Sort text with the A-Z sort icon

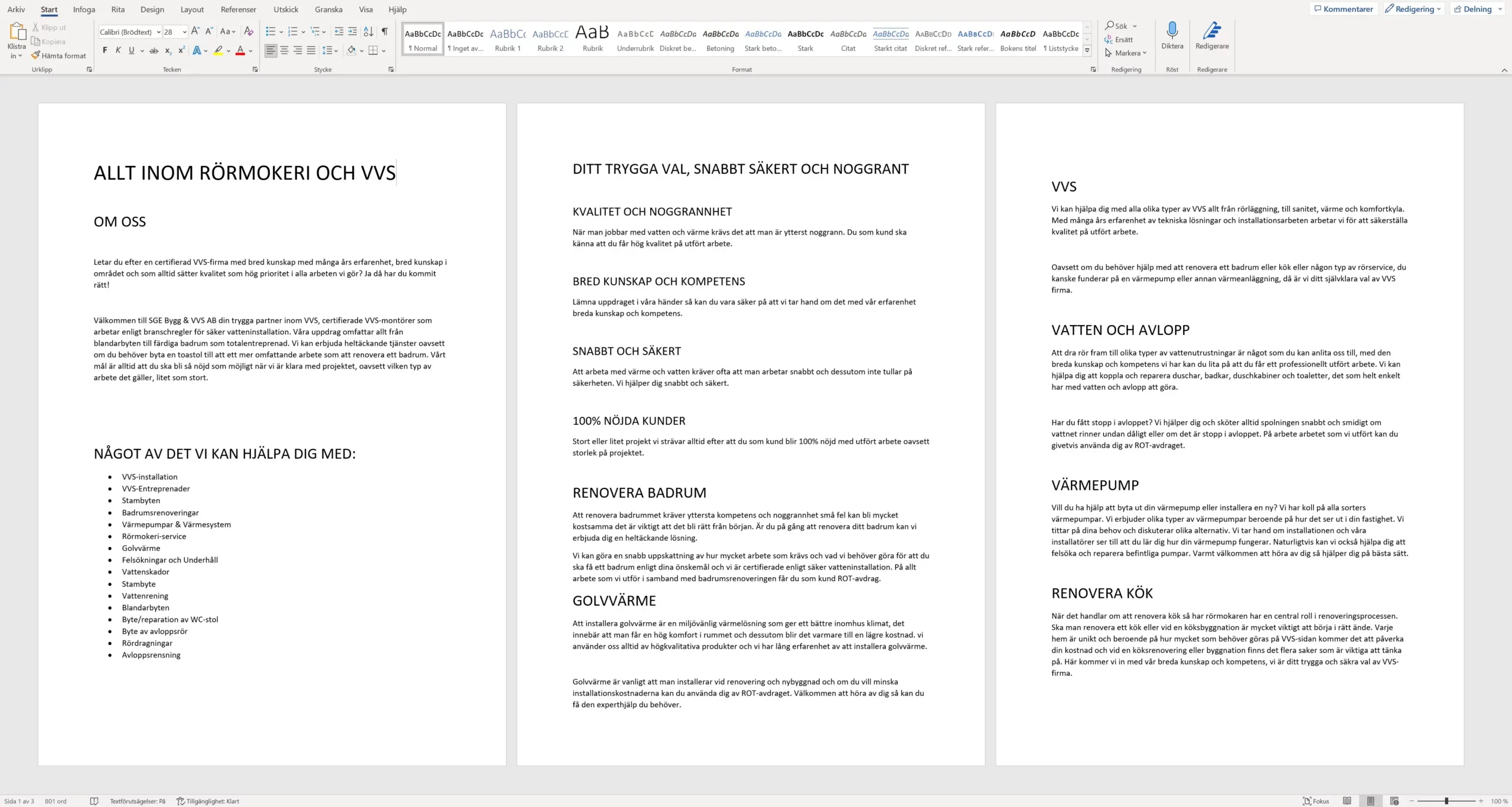click(x=369, y=31)
